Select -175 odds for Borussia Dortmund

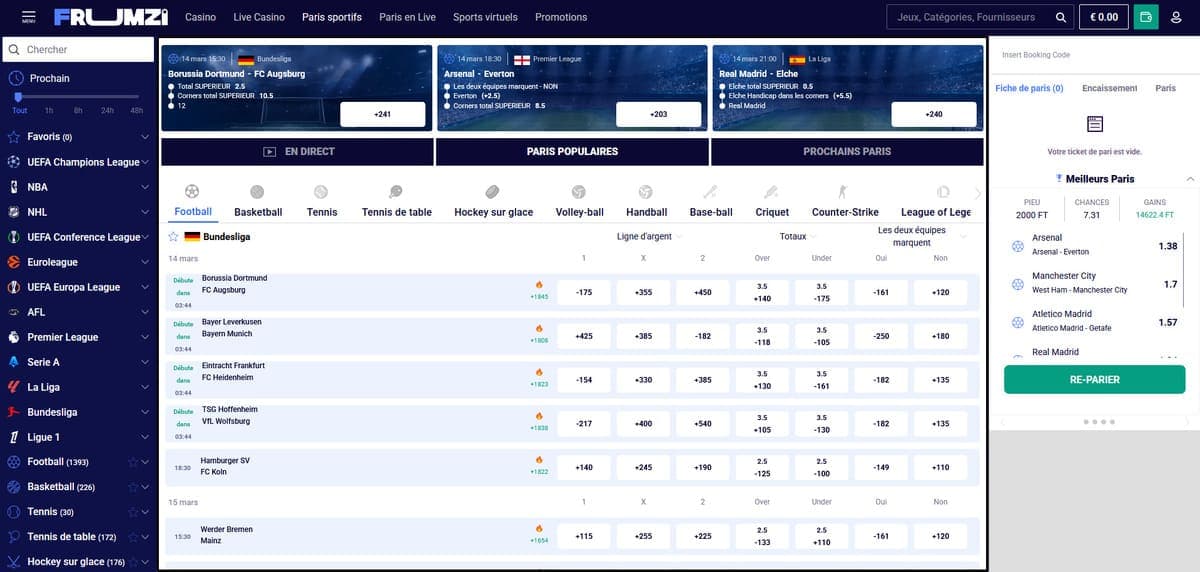[584, 293]
